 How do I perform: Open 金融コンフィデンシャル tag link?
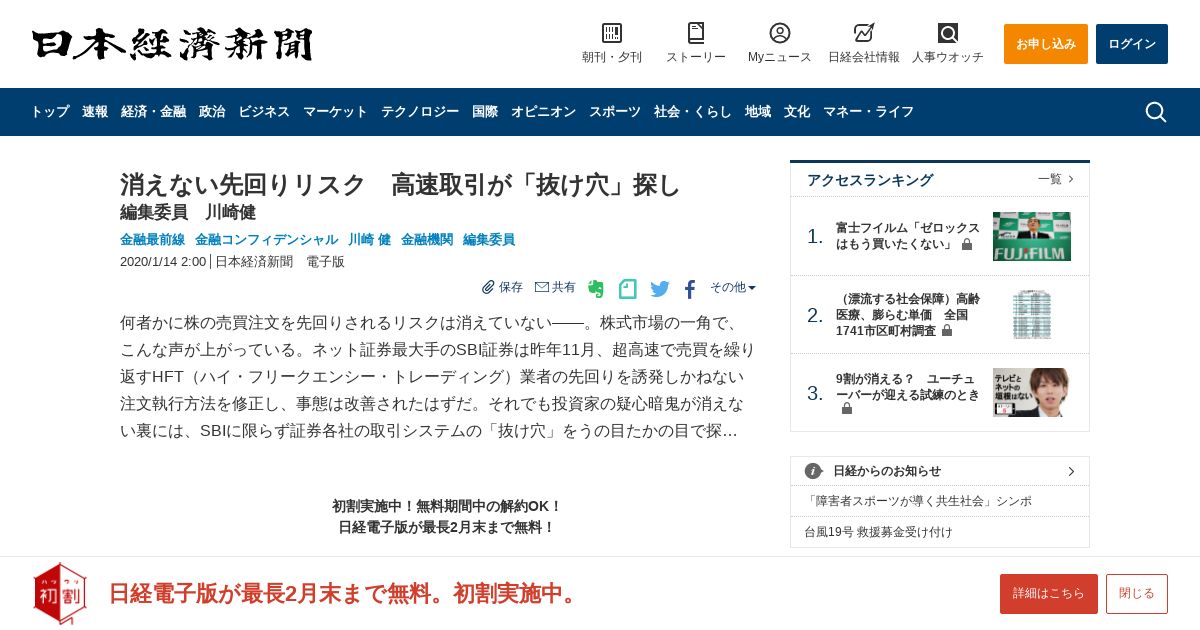pyautogui.click(x=266, y=240)
